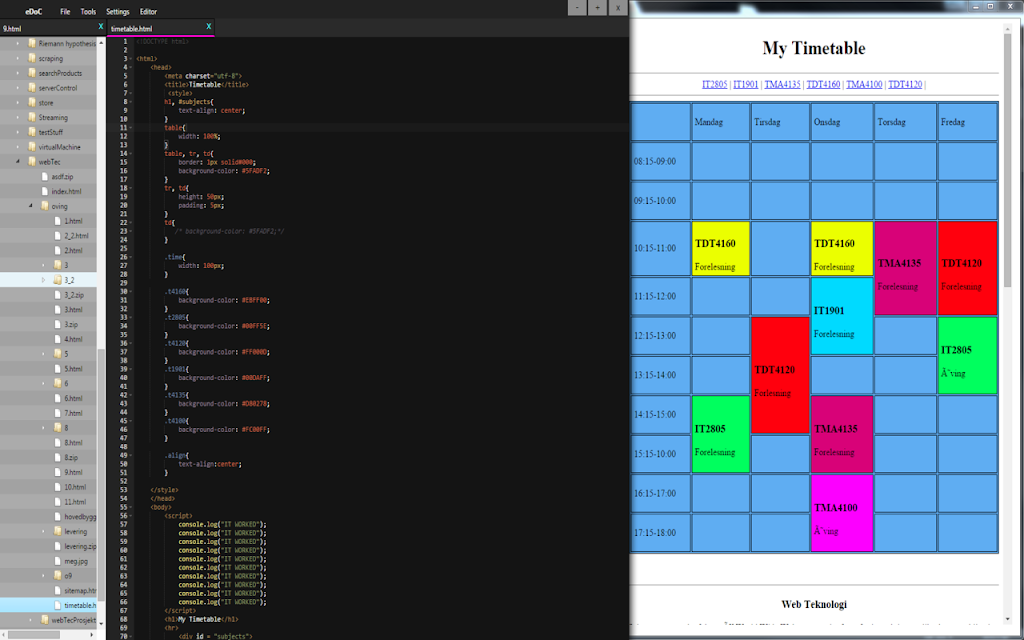Click the 6.html file icon
Image resolution: width=1024 pixels, height=640 pixels.
[57, 398]
